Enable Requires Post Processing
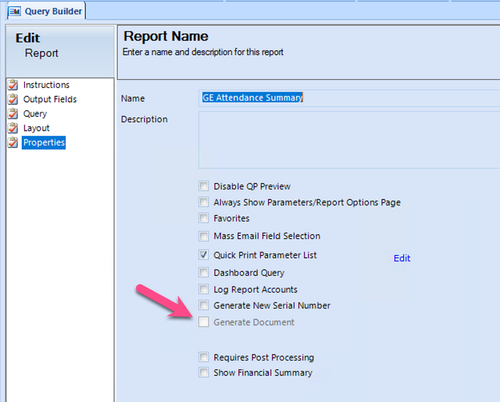The height and width of the screenshot is (402, 500). click(x=203, y=357)
